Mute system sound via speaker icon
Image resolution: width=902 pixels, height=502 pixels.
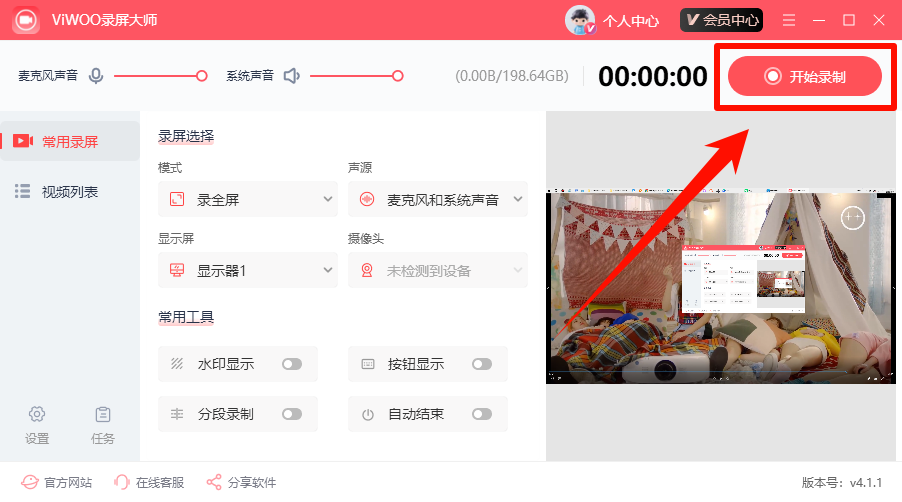[292, 76]
